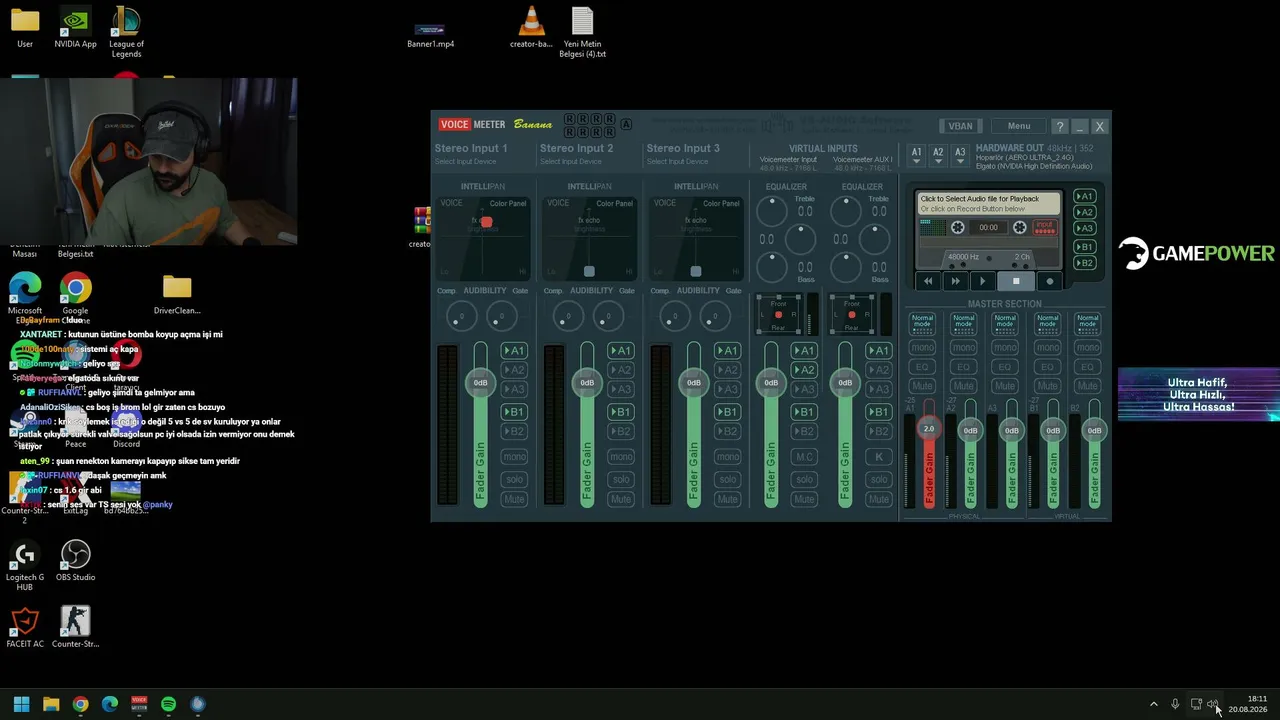This screenshot has width=1280, height=720.
Task: Disable A2 routing on Voicemeeter Input strip
Action: click(804, 370)
